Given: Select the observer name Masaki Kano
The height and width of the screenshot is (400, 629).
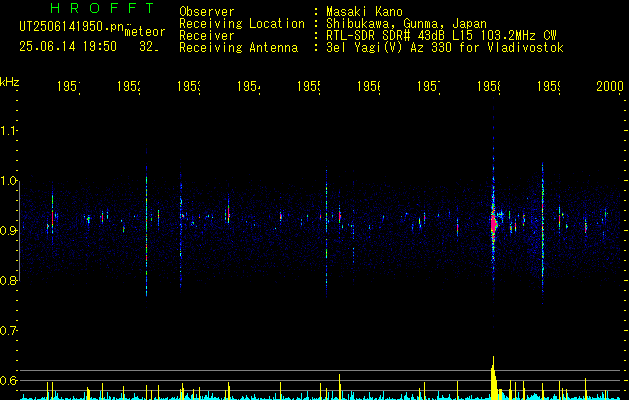Looking at the screenshot, I should tap(364, 11).
